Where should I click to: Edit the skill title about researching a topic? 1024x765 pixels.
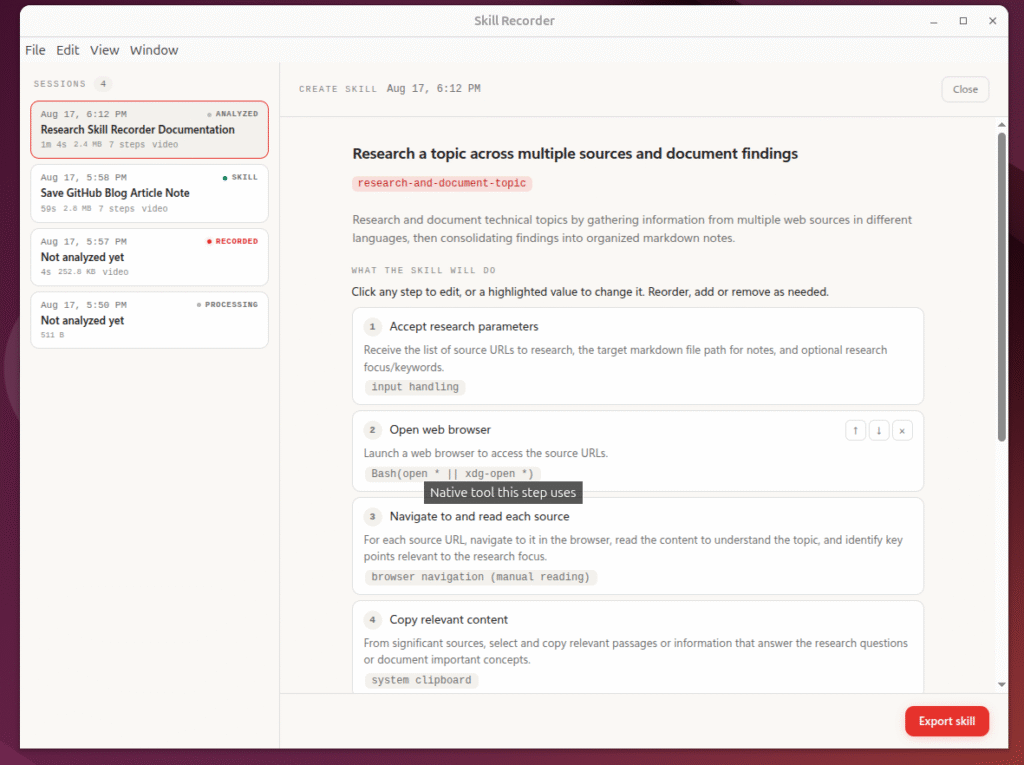575,154
